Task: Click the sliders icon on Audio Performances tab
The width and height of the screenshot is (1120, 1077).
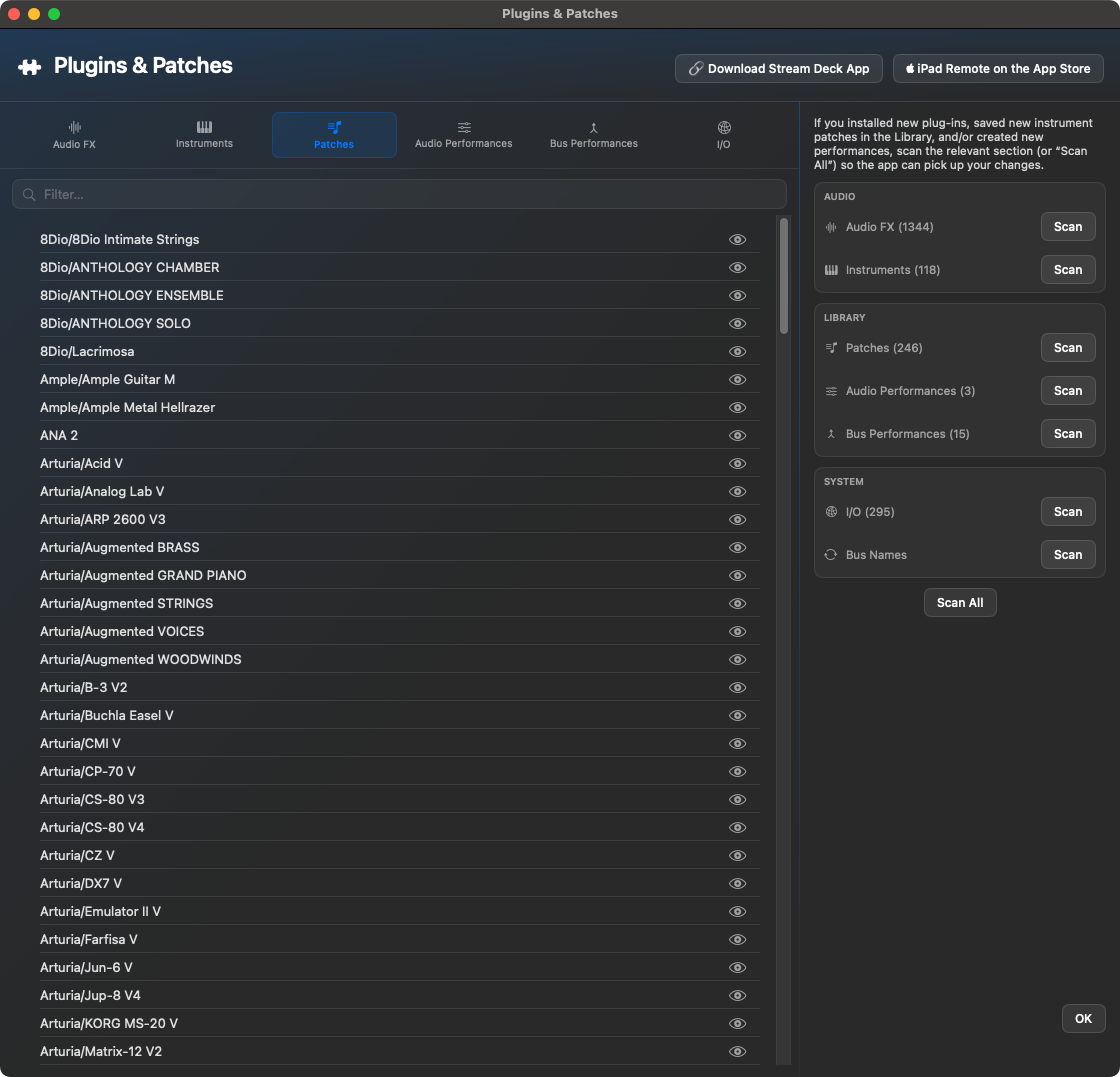Action: pyautogui.click(x=464, y=127)
